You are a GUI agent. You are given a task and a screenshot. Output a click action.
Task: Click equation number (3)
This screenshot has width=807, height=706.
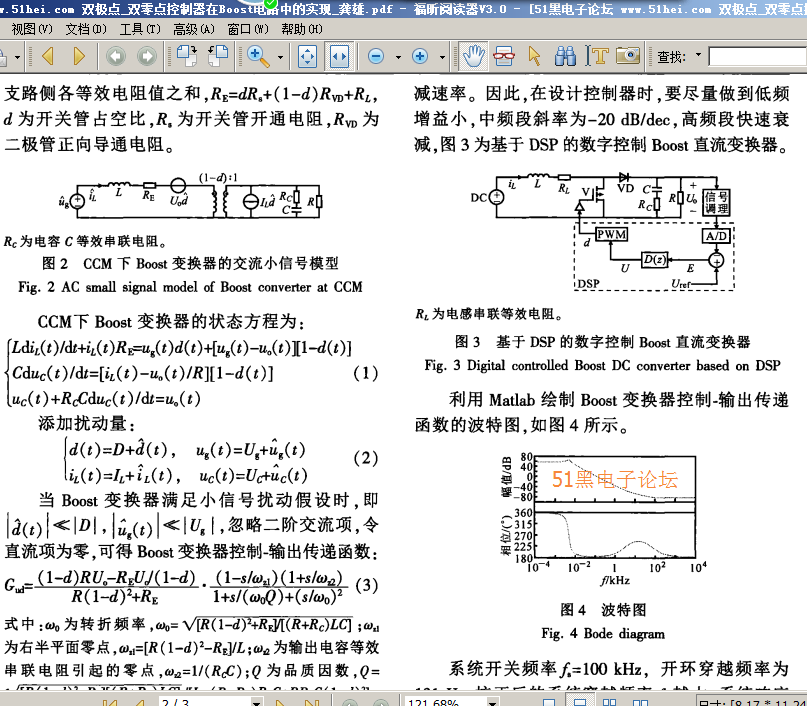point(366,585)
